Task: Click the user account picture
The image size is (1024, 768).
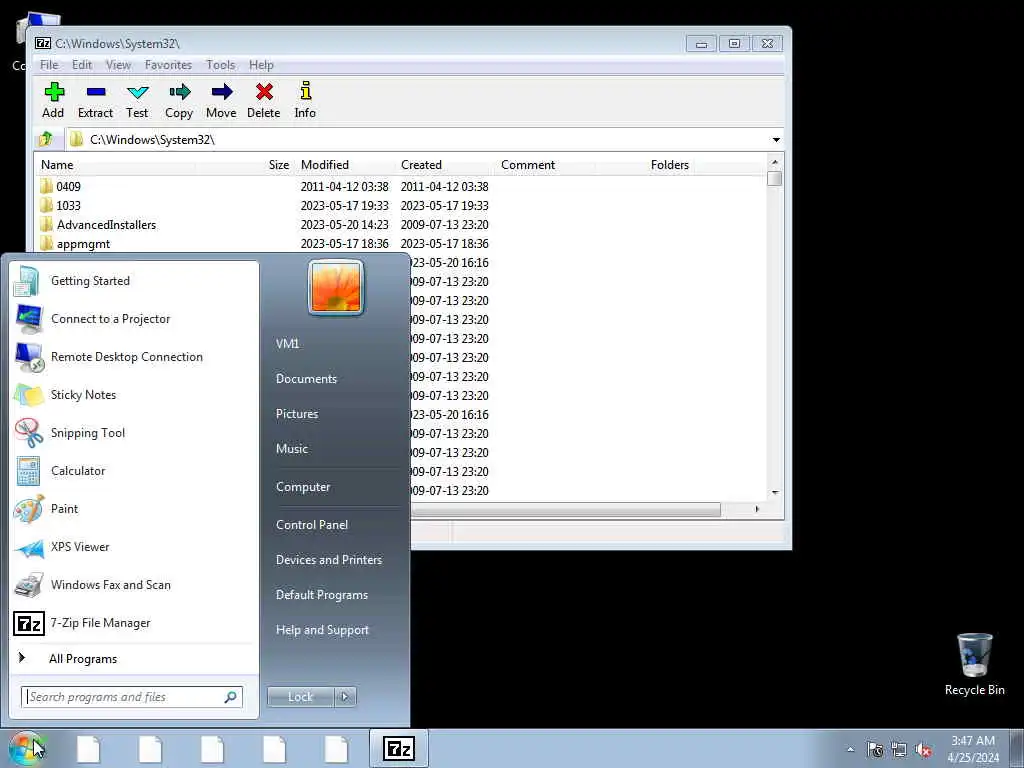Action: tap(336, 287)
